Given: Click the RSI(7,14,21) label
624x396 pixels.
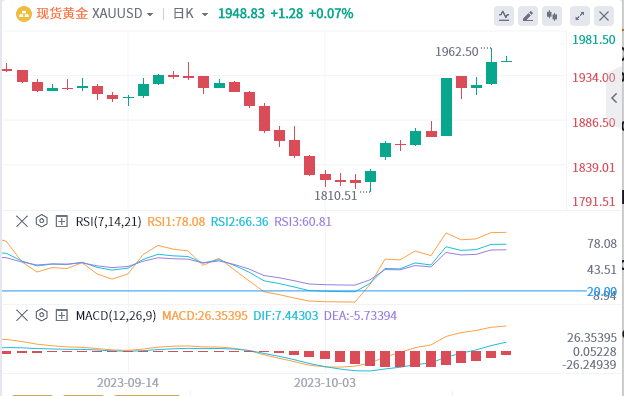Looking at the screenshot, I should pyautogui.click(x=108, y=222).
